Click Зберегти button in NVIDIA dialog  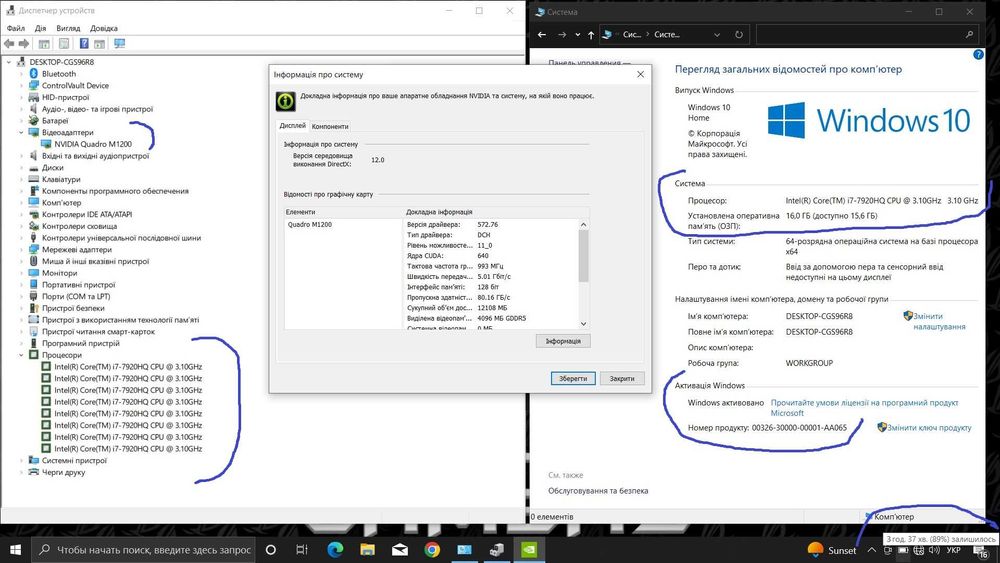(x=573, y=378)
